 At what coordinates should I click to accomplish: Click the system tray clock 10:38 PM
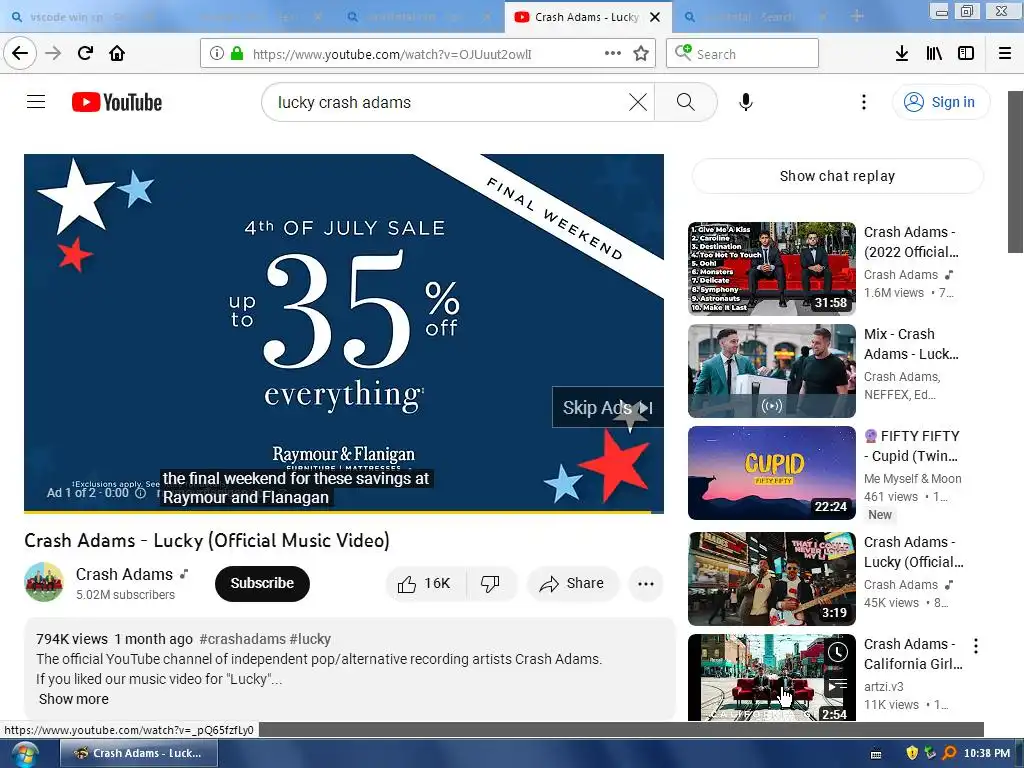coord(987,753)
